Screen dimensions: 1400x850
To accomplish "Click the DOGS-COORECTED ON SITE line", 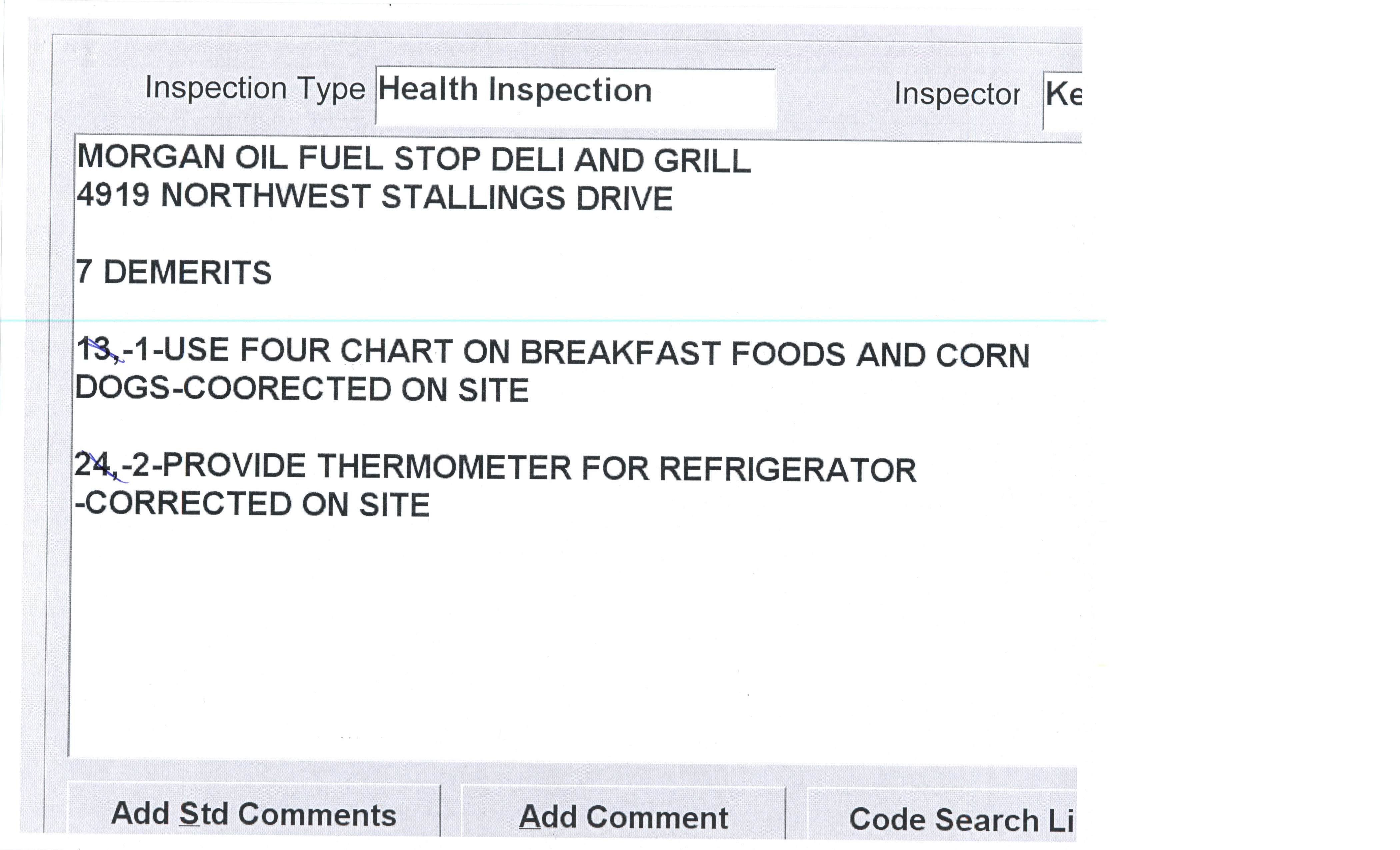I will point(302,389).
